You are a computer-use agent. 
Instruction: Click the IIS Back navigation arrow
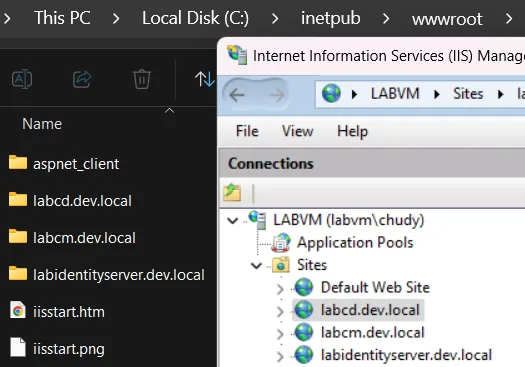tap(237, 95)
